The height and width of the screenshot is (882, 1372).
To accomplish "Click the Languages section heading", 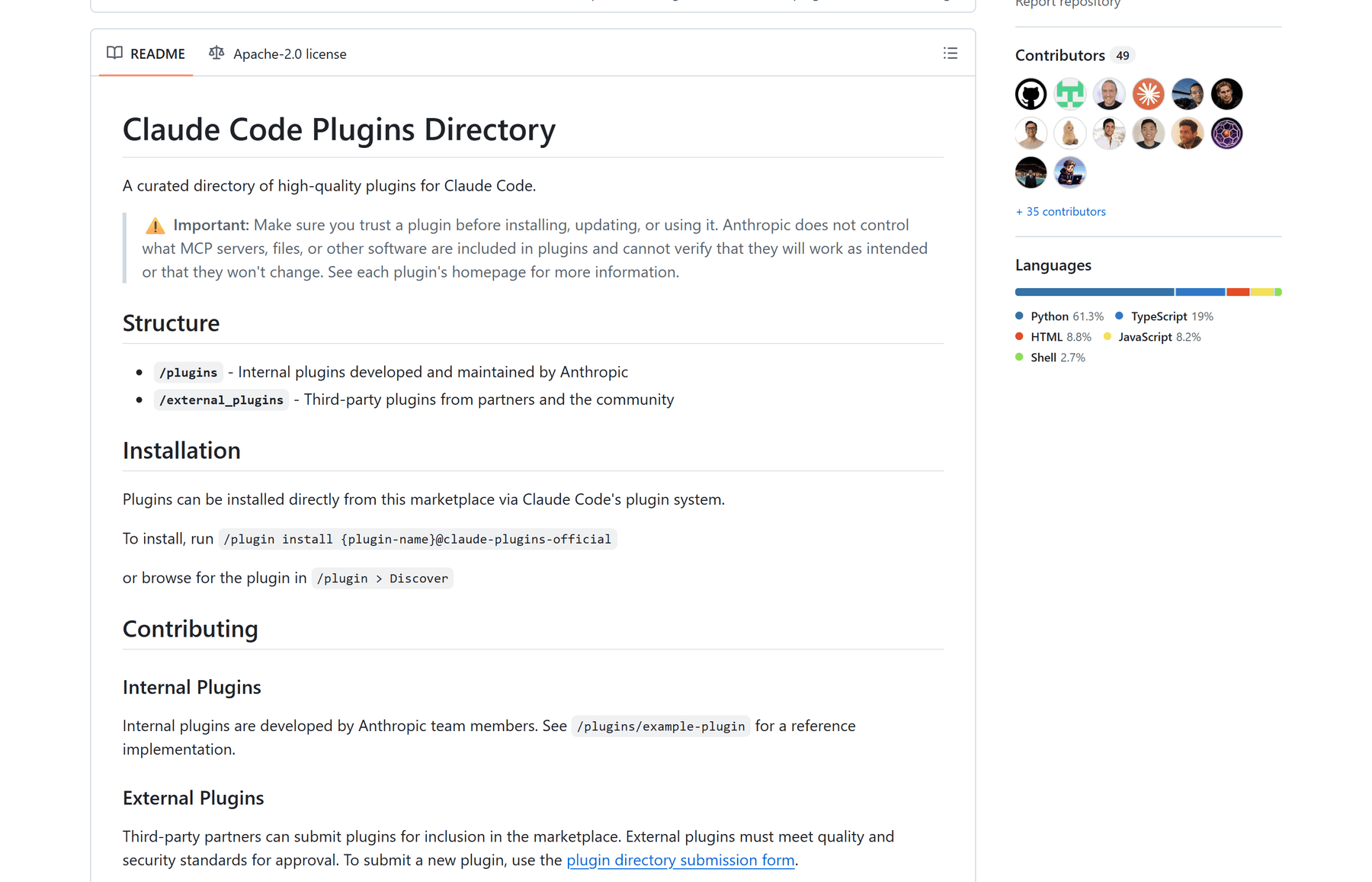I will 1053,265.
